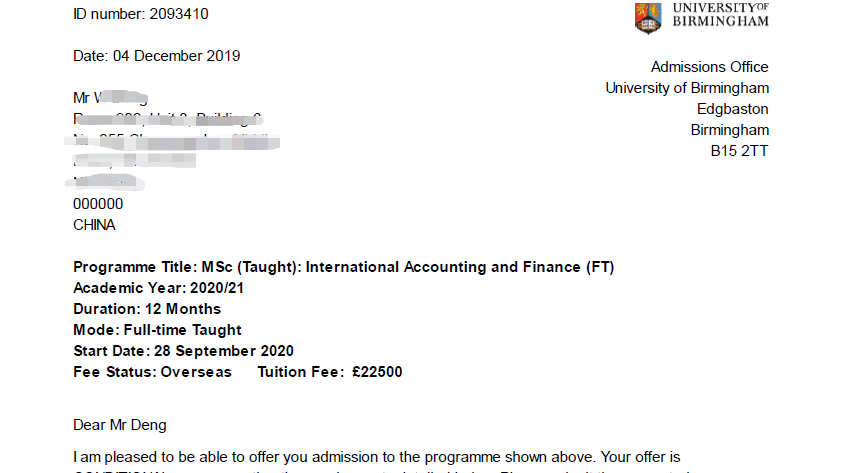Click the University of Birmingham address line
The height and width of the screenshot is (473, 845).
point(687,88)
